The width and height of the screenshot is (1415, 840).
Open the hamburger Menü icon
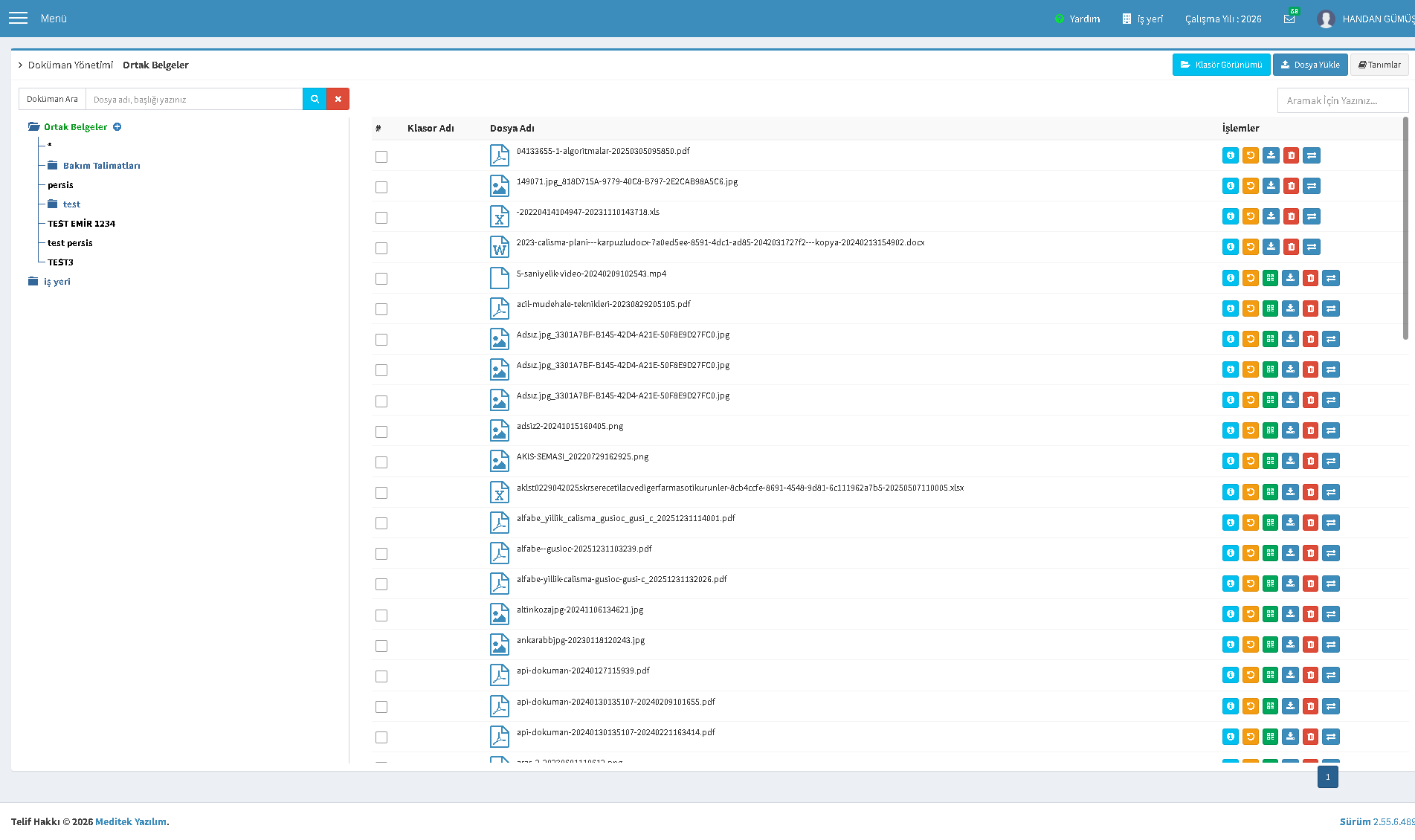click(18, 18)
